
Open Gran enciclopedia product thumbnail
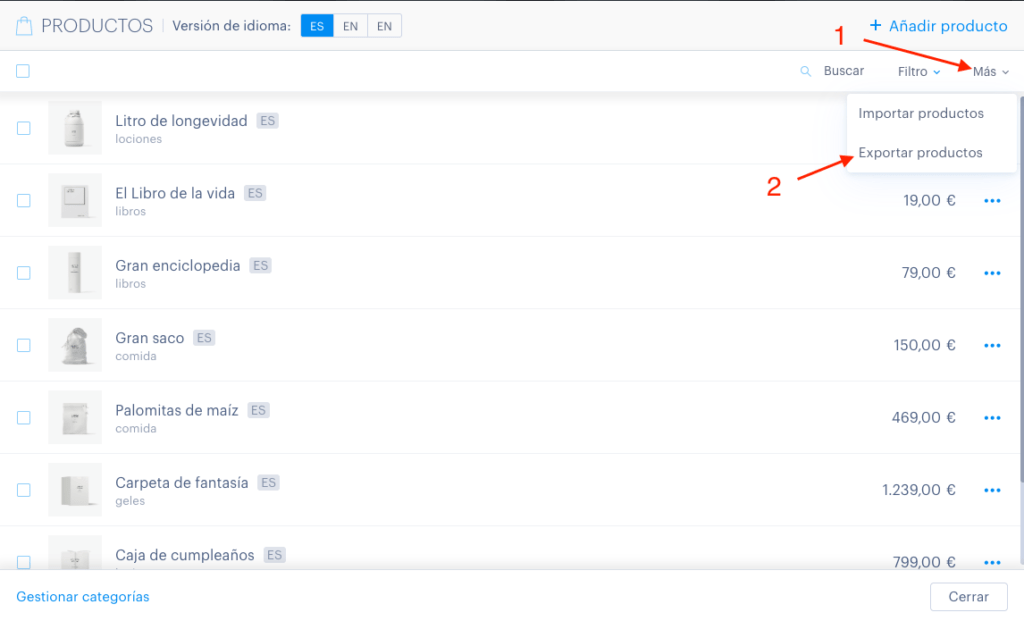tap(75, 273)
